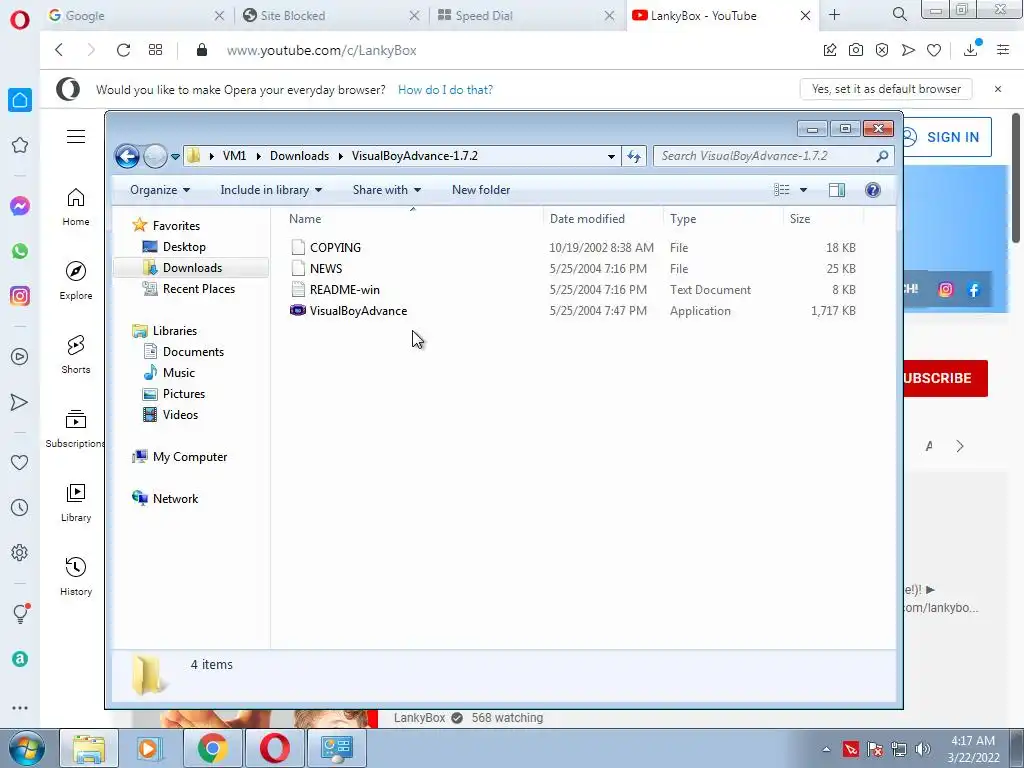This screenshot has width=1024, height=768.
Task: Open Opera settings gear sidebar icon
Action: tap(20, 552)
